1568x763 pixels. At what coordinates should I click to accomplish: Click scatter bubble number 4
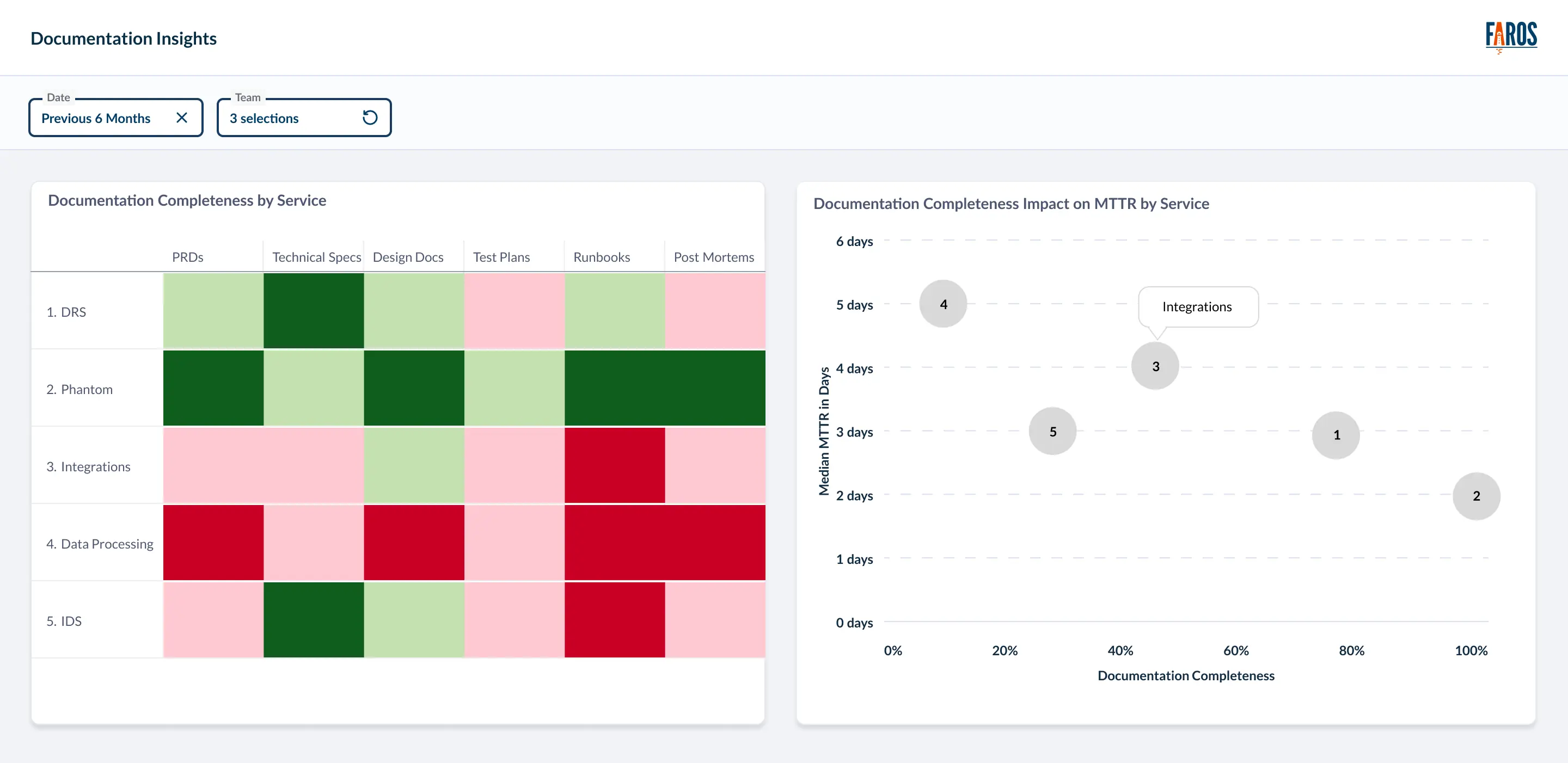pos(943,304)
